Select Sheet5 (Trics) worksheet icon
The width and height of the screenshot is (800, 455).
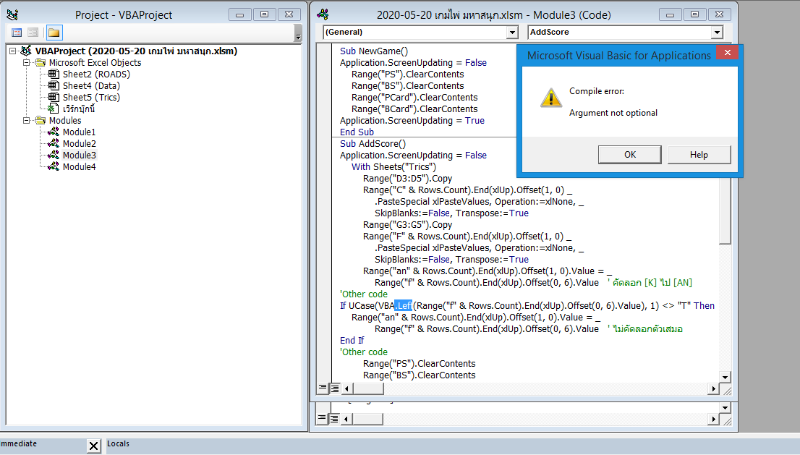point(54,97)
